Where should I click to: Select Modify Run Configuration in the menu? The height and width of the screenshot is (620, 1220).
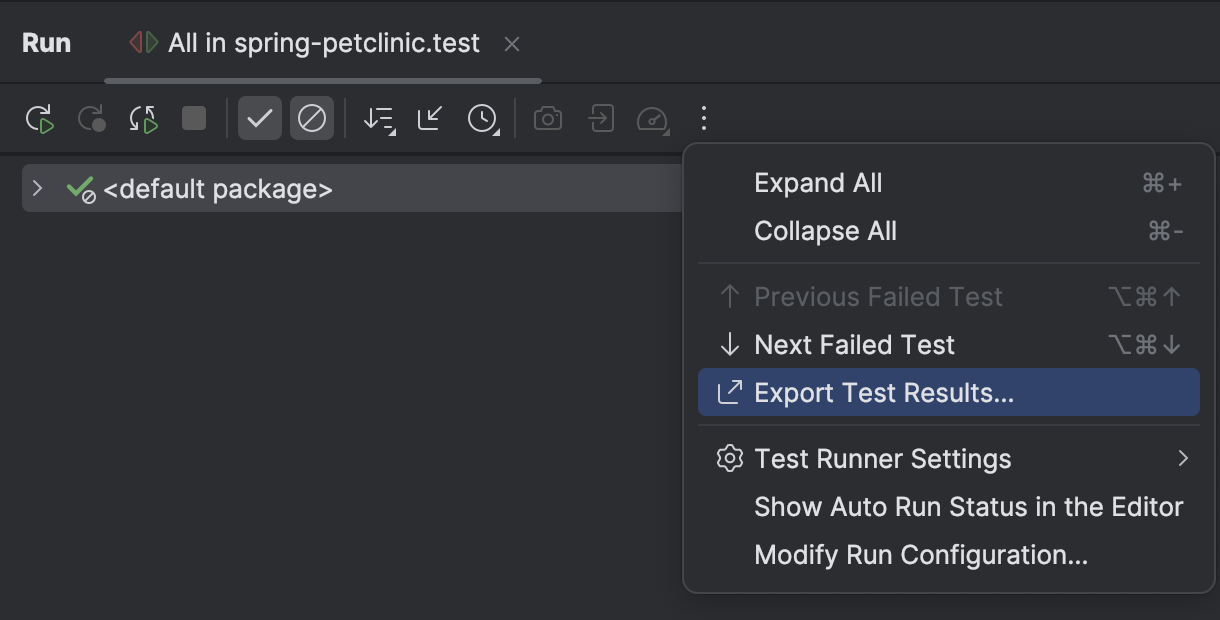pos(922,554)
